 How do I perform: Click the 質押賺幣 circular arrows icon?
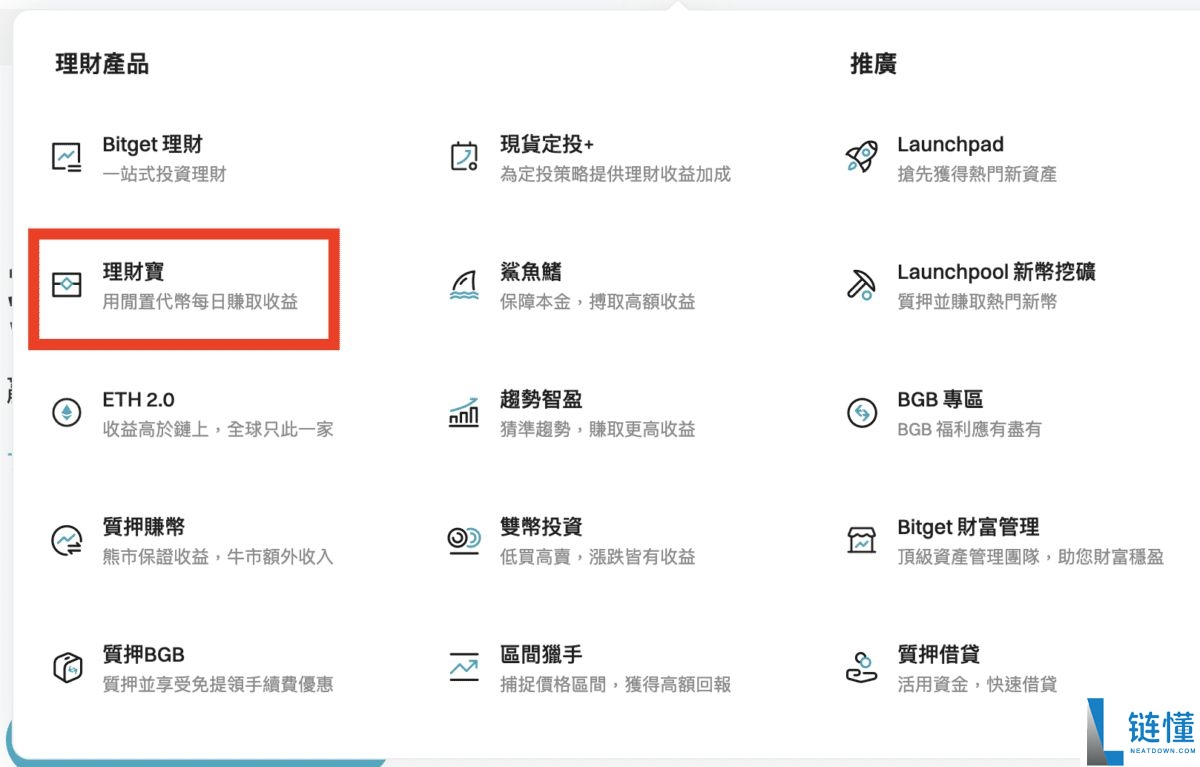pos(66,540)
